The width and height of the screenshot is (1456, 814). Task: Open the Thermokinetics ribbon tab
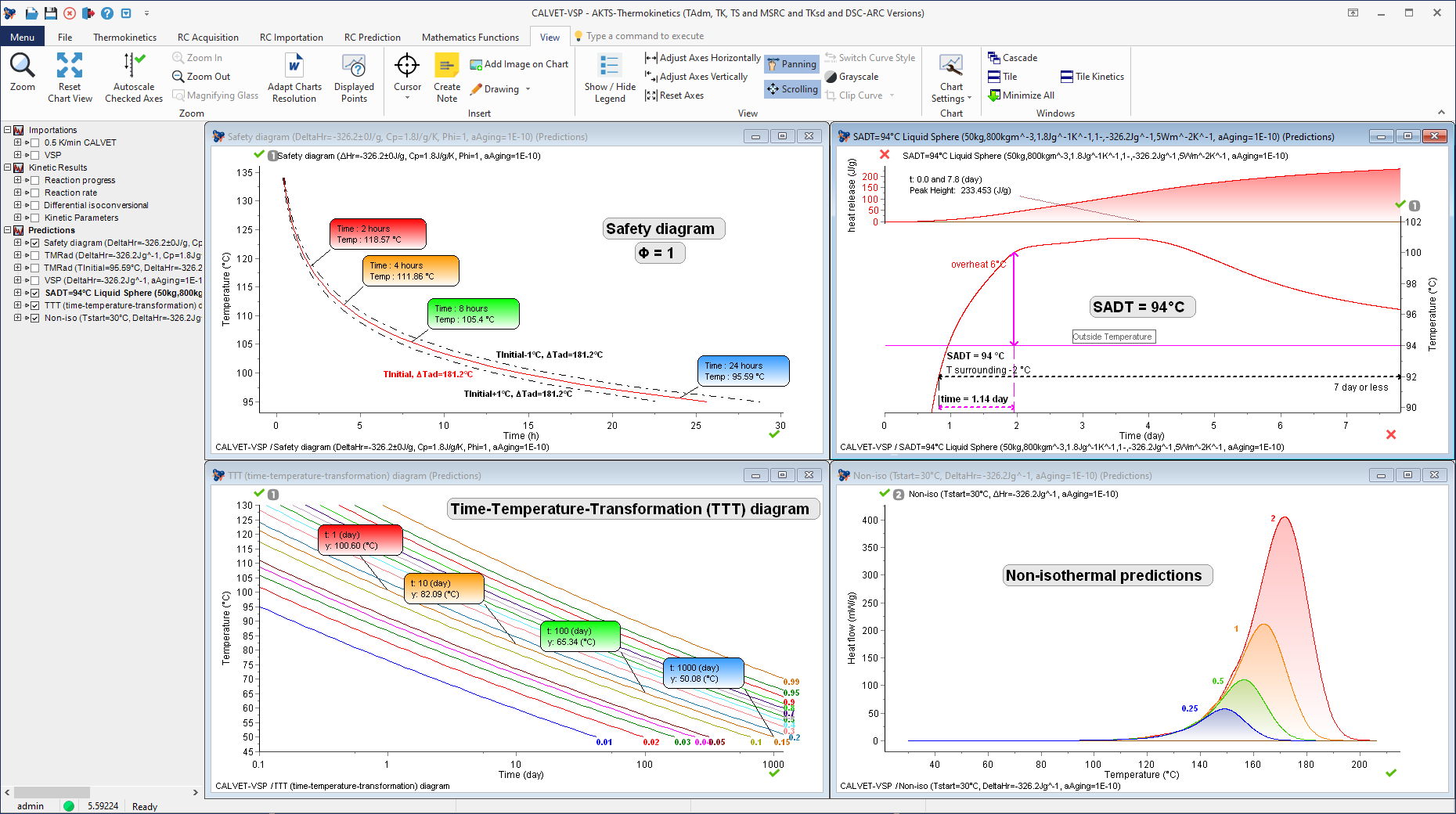[124, 37]
